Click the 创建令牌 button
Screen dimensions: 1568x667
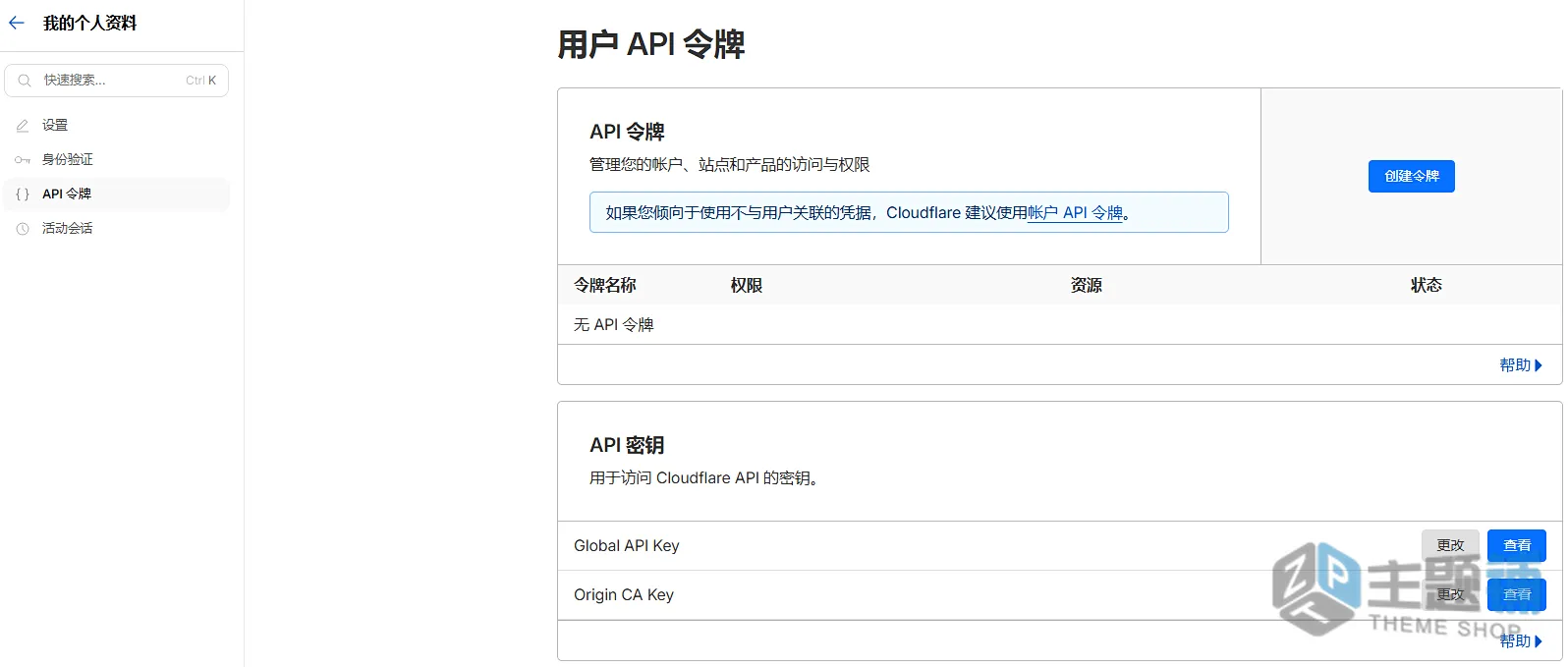[1411, 176]
